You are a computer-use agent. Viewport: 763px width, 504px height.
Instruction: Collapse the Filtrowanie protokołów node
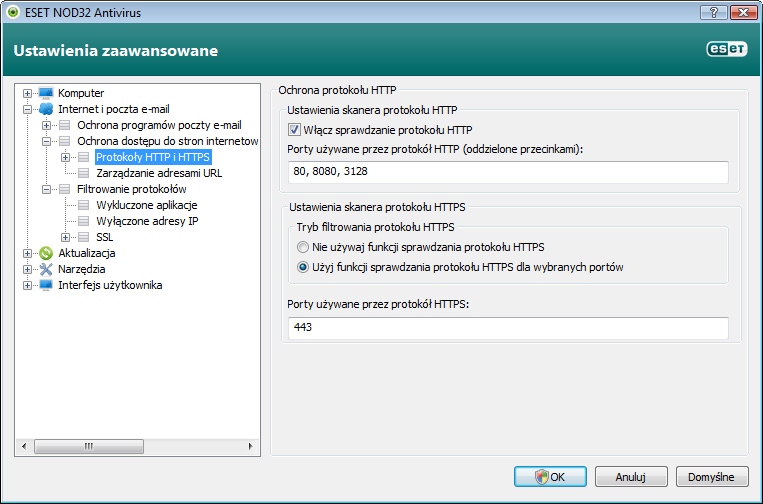pyautogui.click(x=46, y=189)
